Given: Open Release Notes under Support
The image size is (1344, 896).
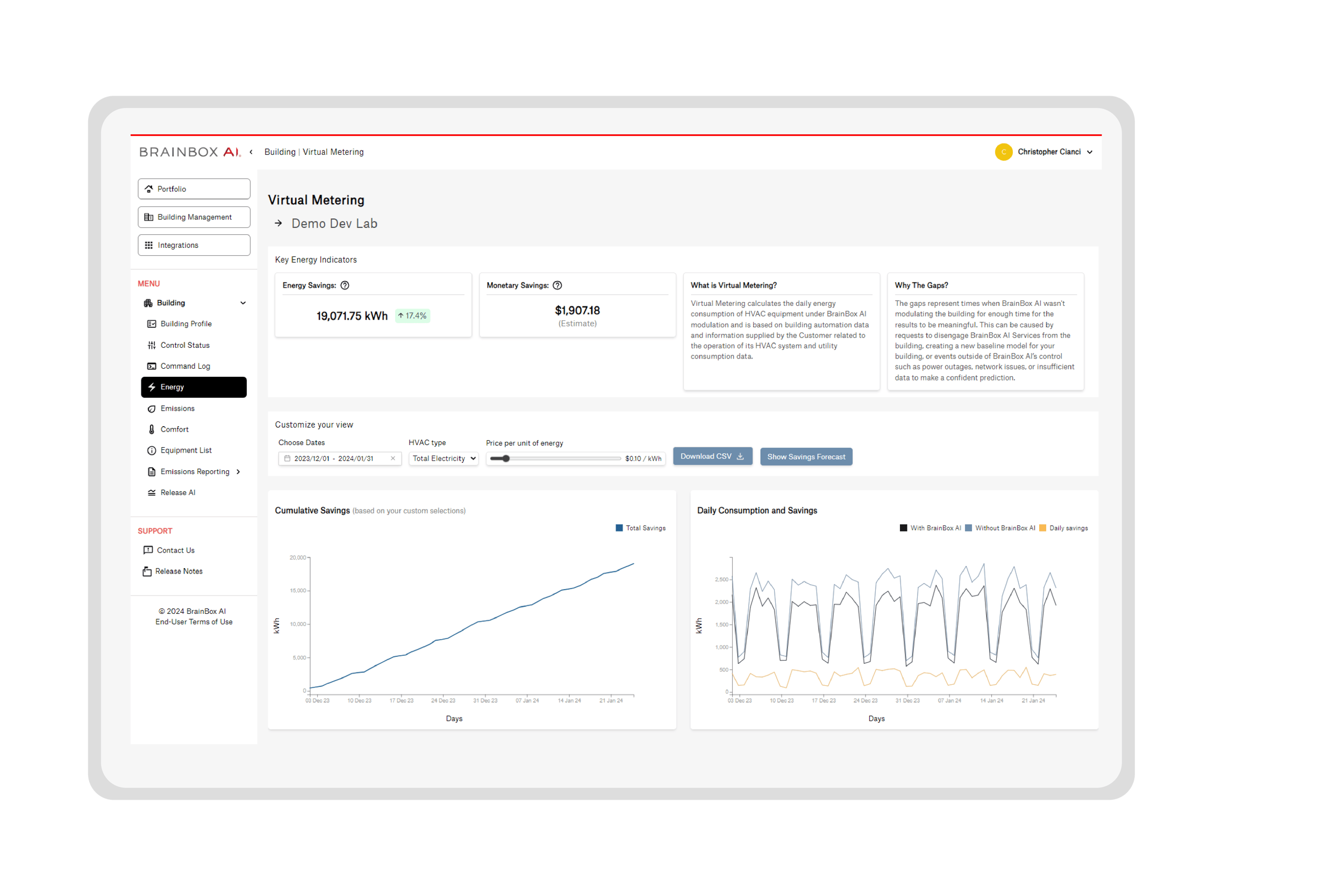Looking at the screenshot, I should [178, 571].
